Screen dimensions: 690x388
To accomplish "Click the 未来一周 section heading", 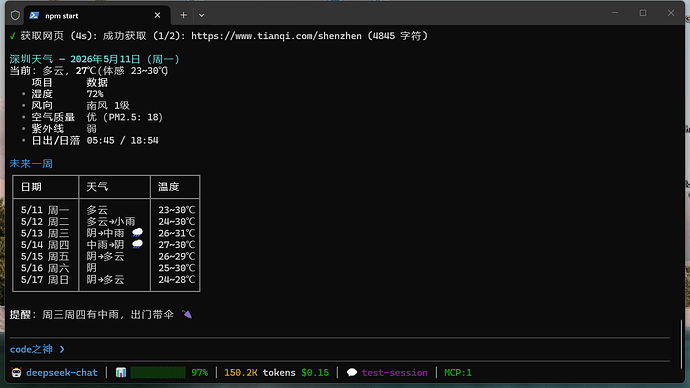I will [31, 164].
